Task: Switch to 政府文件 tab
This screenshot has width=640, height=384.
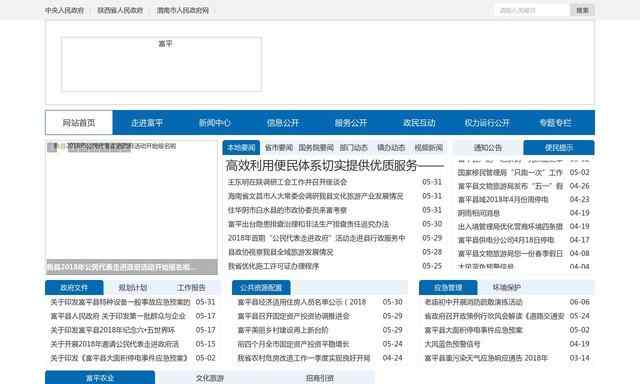Action: click(74, 288)
